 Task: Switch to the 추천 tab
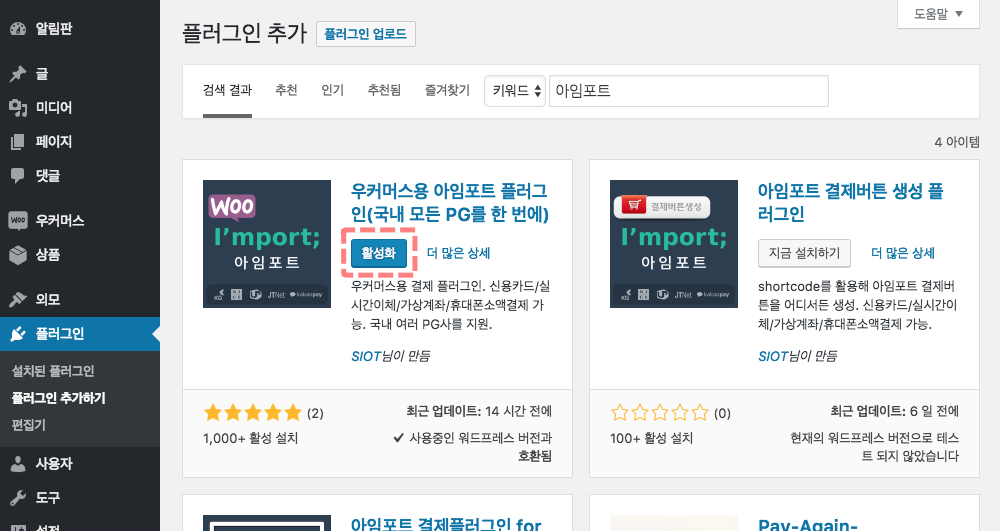(286, 91)
